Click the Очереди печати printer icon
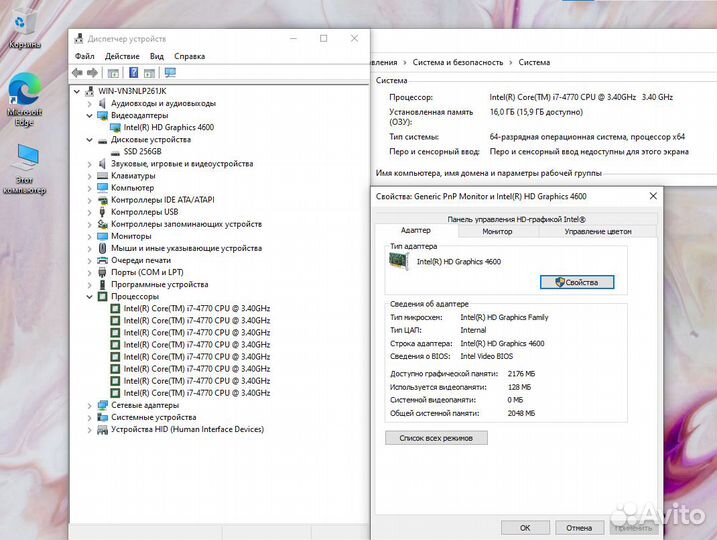 tap(102, 261)
